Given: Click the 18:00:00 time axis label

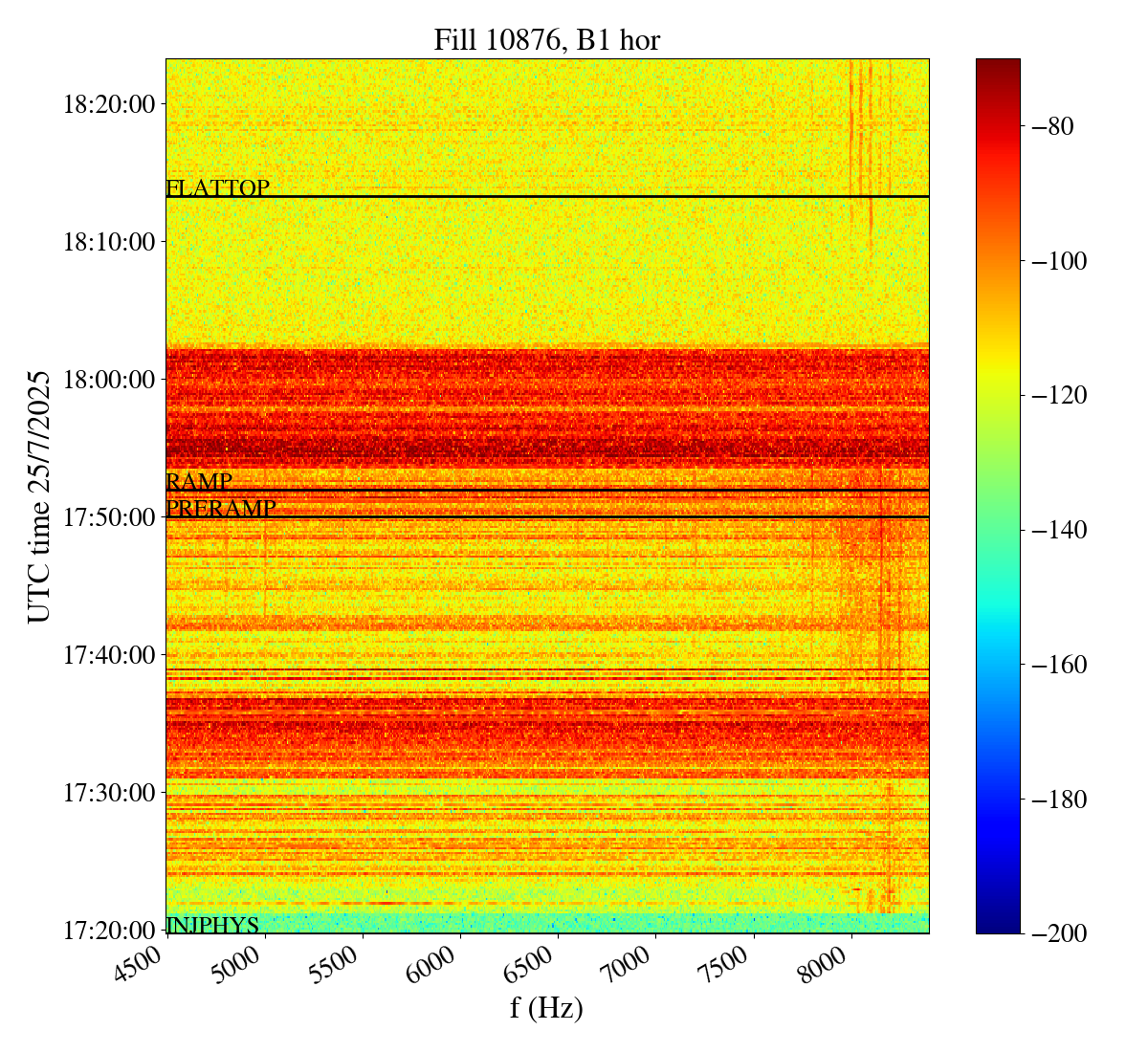Looking at the screenshot, I should tap(108, 380).
